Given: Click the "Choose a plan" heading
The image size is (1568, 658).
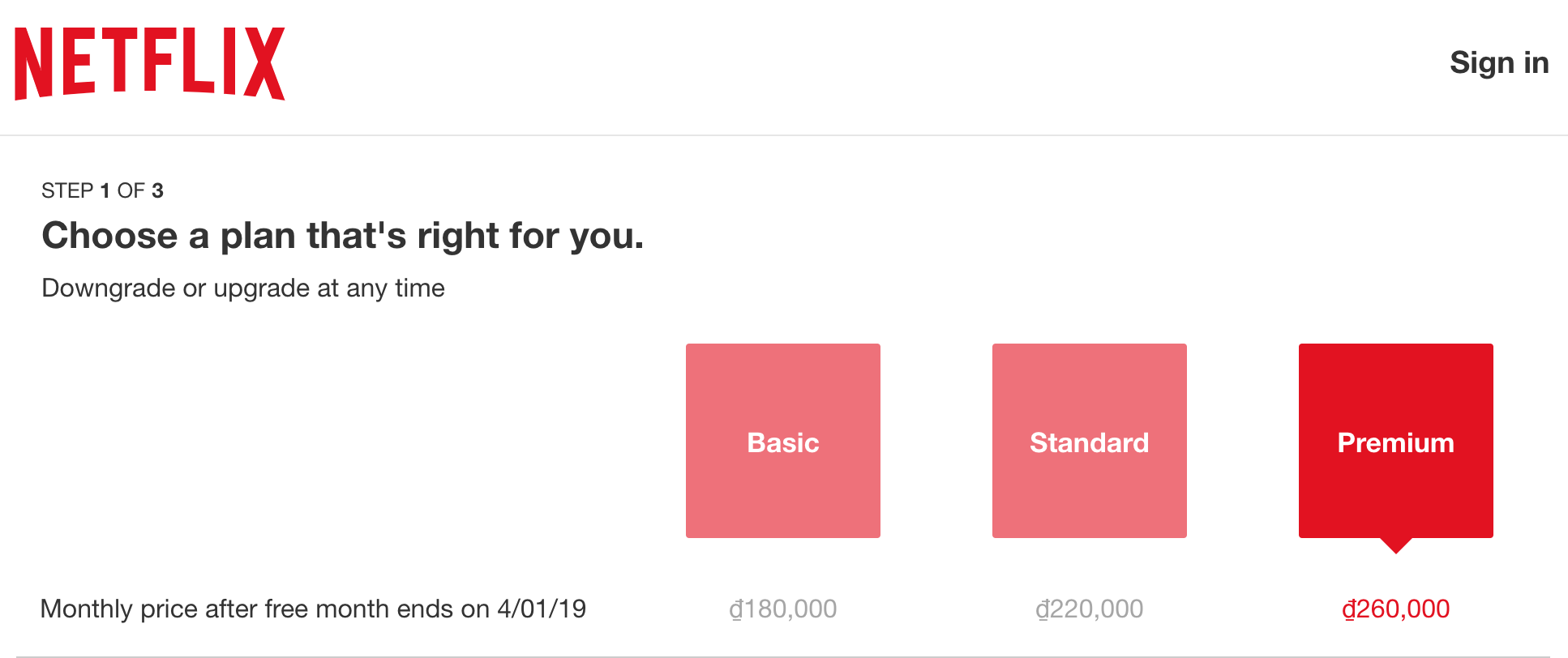Looking at the screenshot, I should click(342, 236).
